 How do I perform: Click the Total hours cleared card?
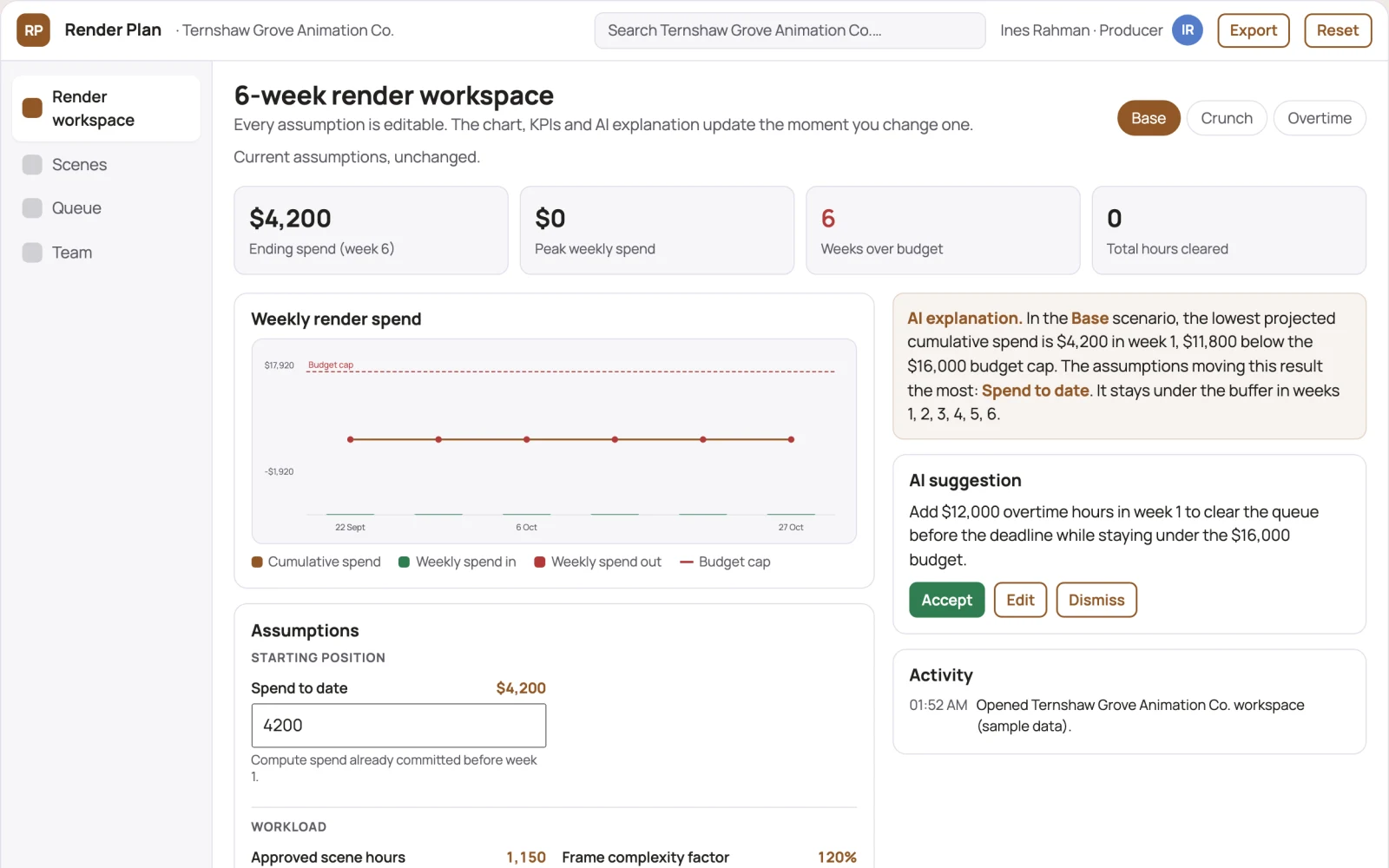pos(1228,230)
